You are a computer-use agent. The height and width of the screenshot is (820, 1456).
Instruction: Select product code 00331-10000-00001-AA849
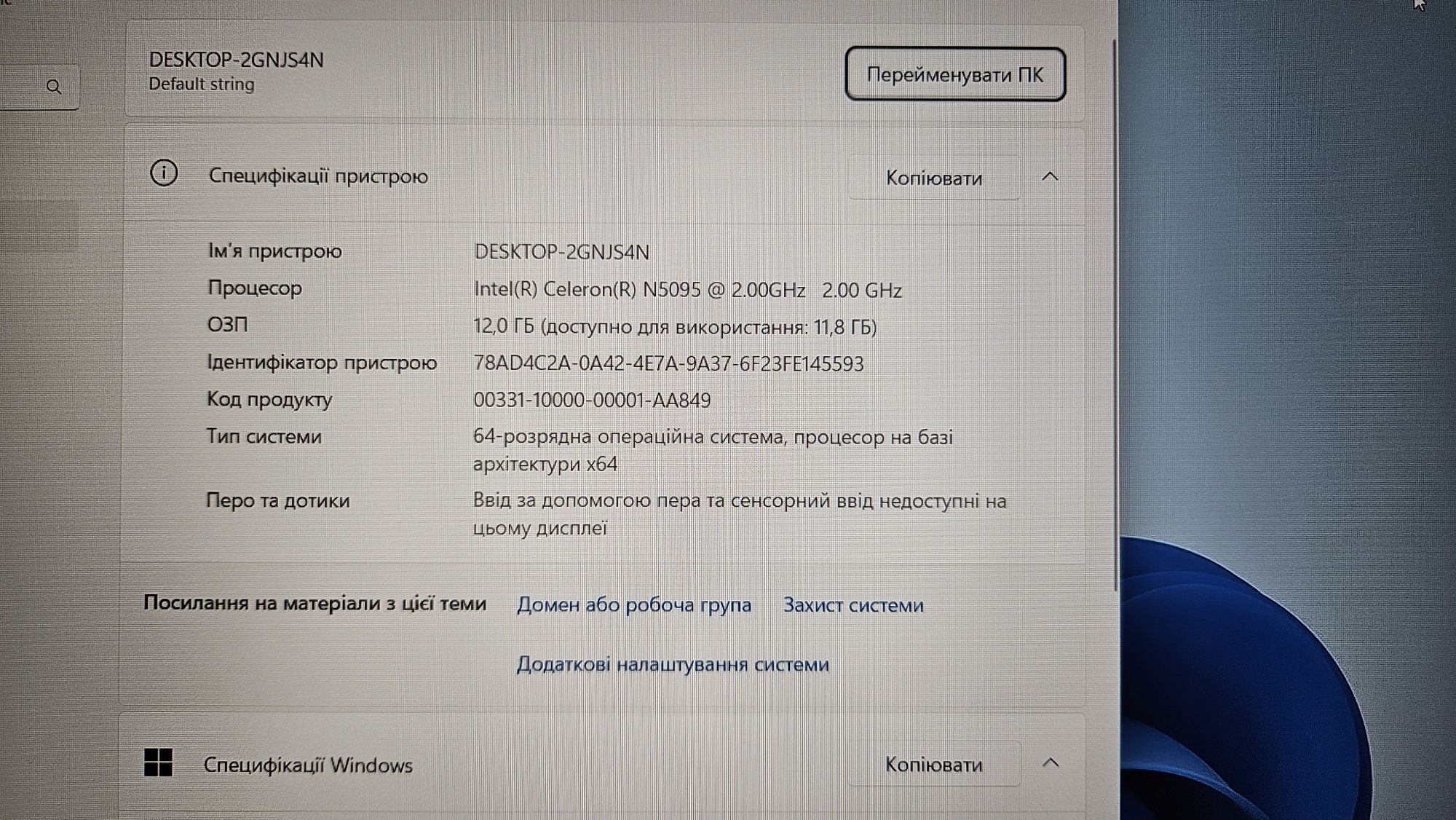click(592, 400)
